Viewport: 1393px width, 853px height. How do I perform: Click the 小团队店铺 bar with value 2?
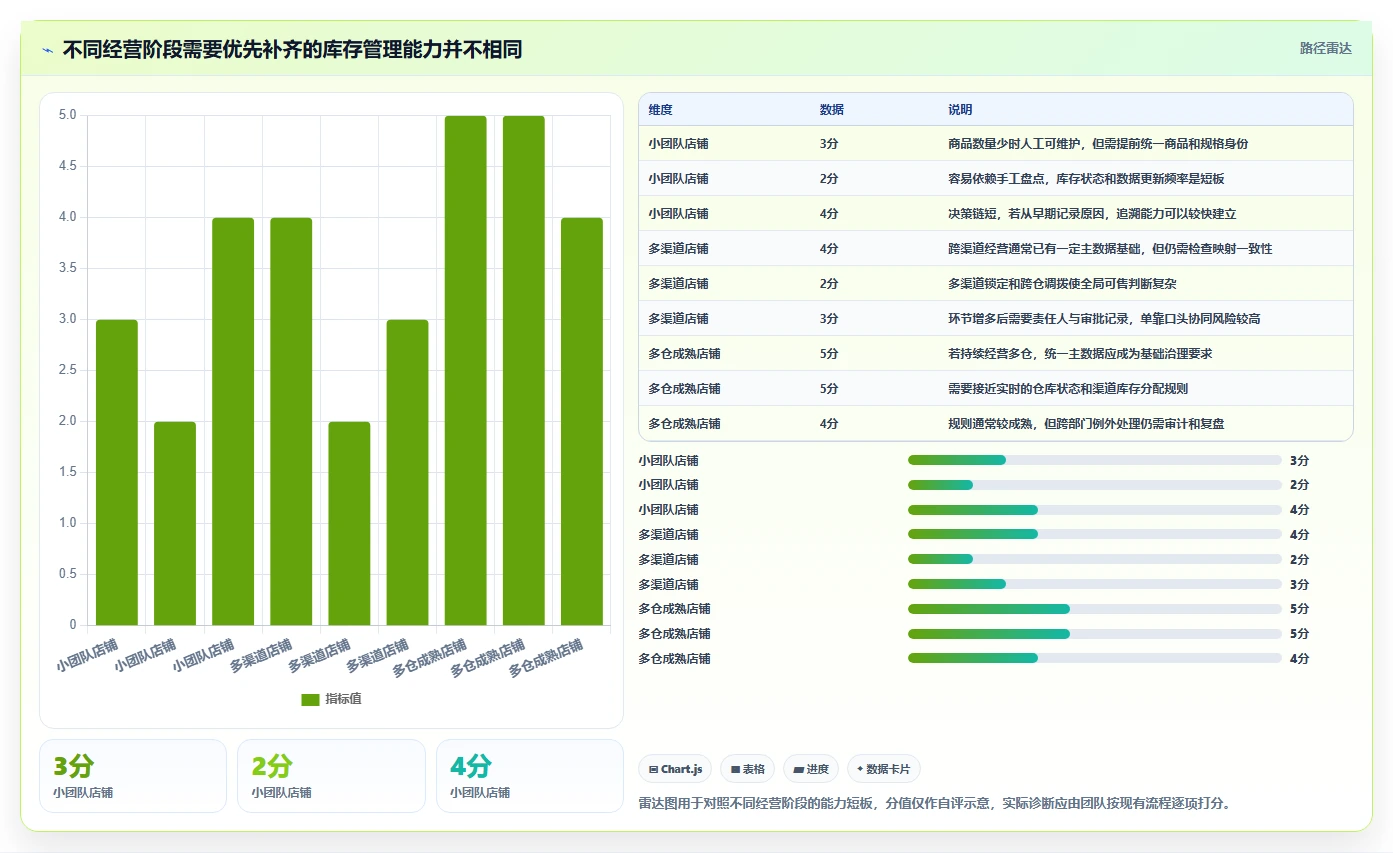tap(175, 523)
